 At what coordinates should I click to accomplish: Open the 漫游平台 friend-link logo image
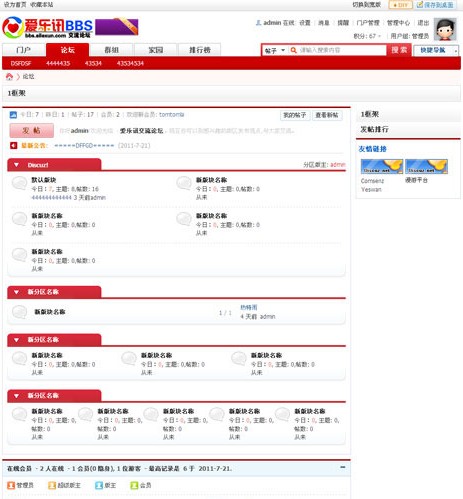(x=426, y=166)
